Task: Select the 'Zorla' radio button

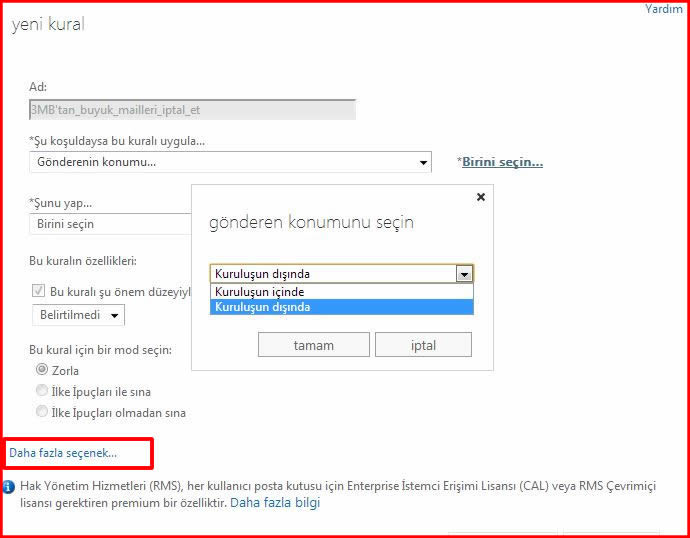Action: coord(41,370)
